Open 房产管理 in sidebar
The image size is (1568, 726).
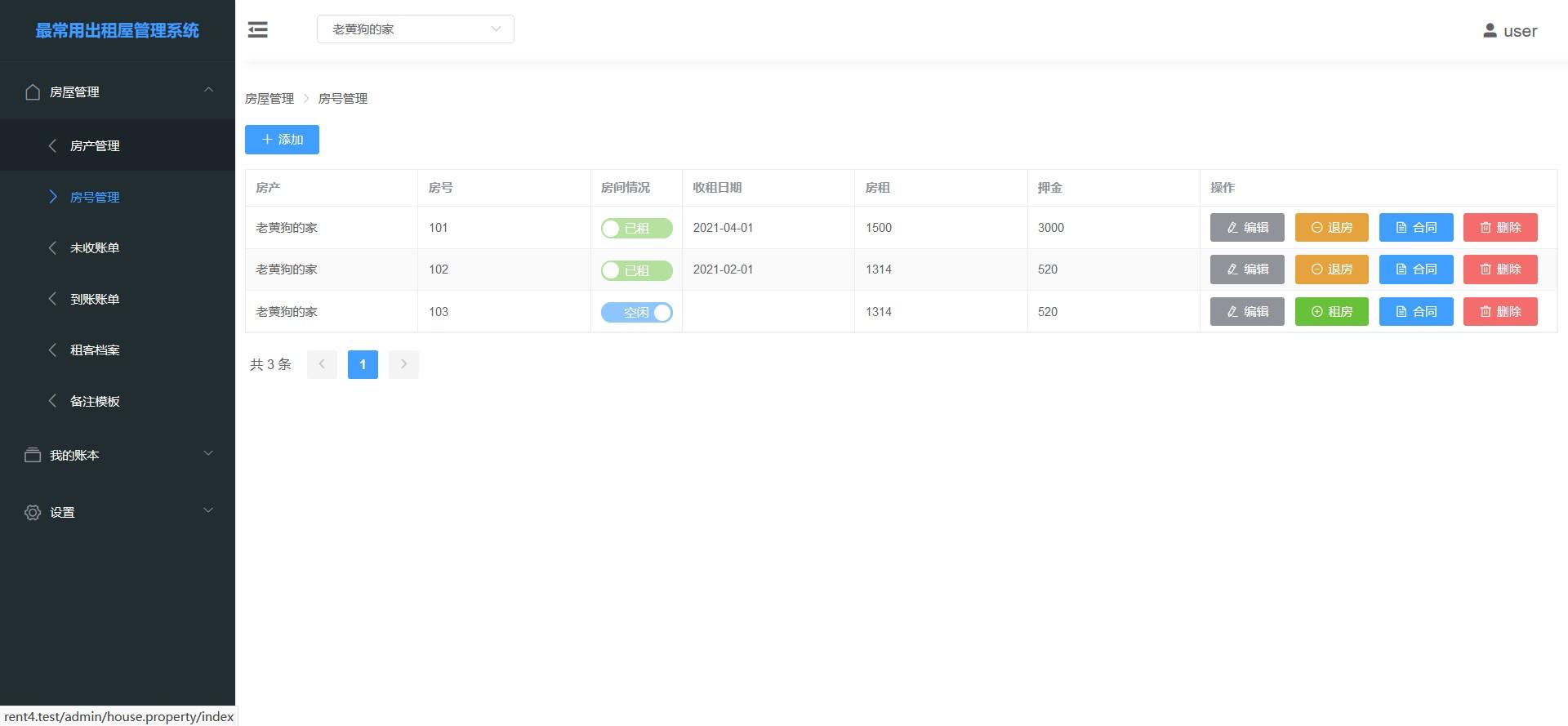[x=118, y=145]
